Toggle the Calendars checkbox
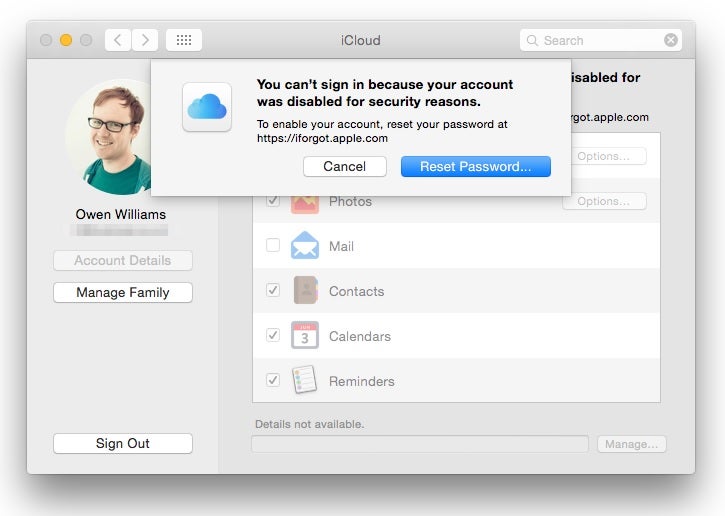Image resolution: width=725 pixels, height=516 pixels. 273,335
